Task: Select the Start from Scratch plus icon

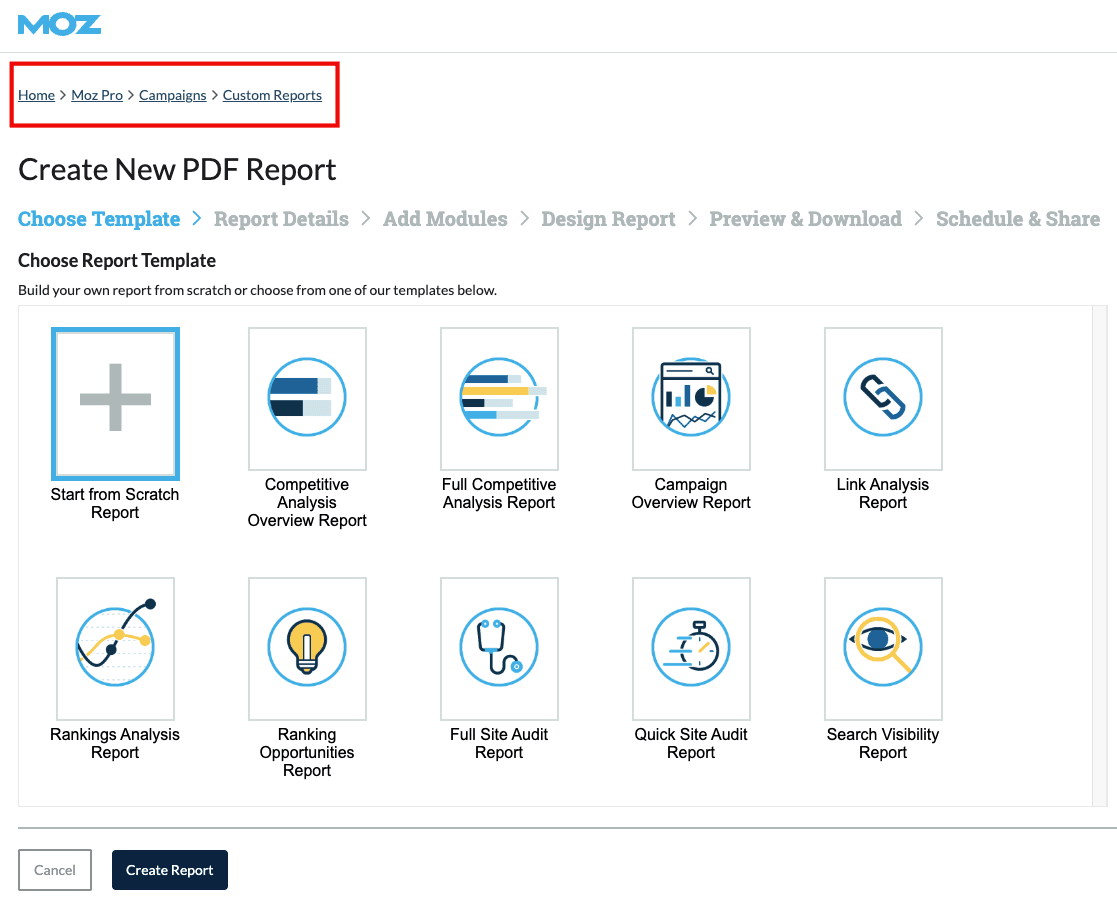Action: tap(115, 399)
